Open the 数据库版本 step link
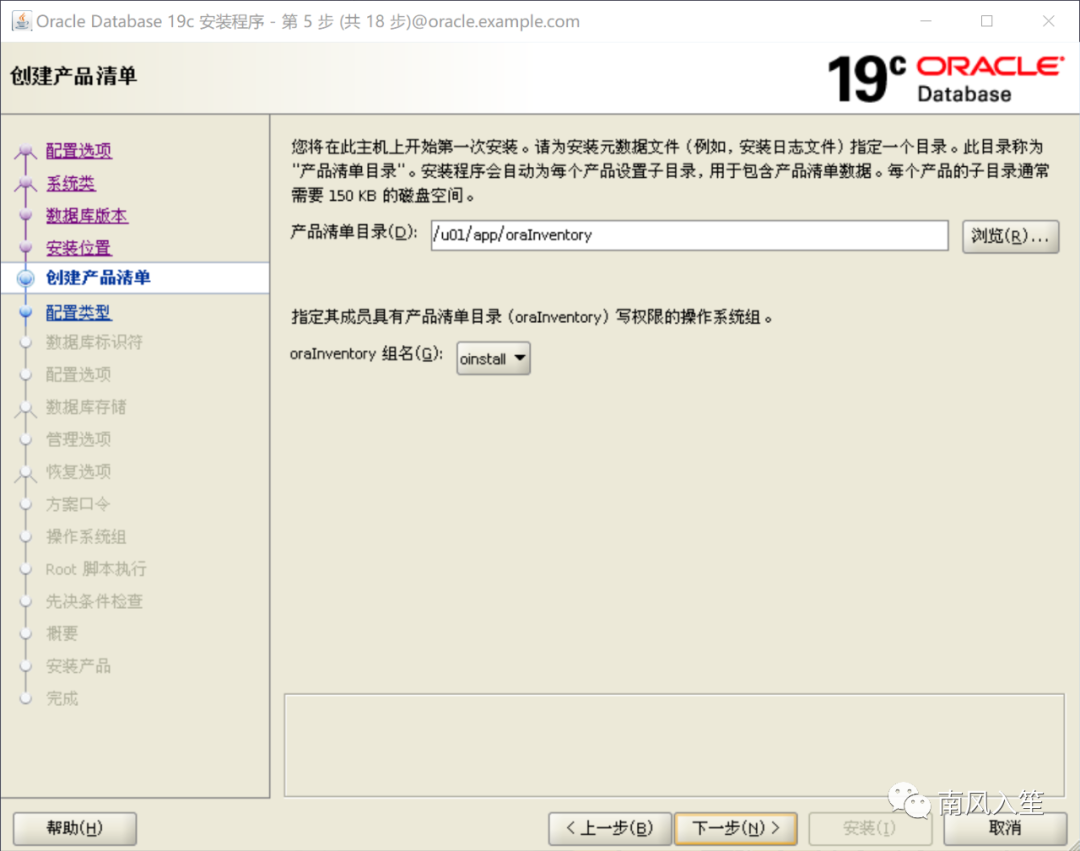 (87, 216)
